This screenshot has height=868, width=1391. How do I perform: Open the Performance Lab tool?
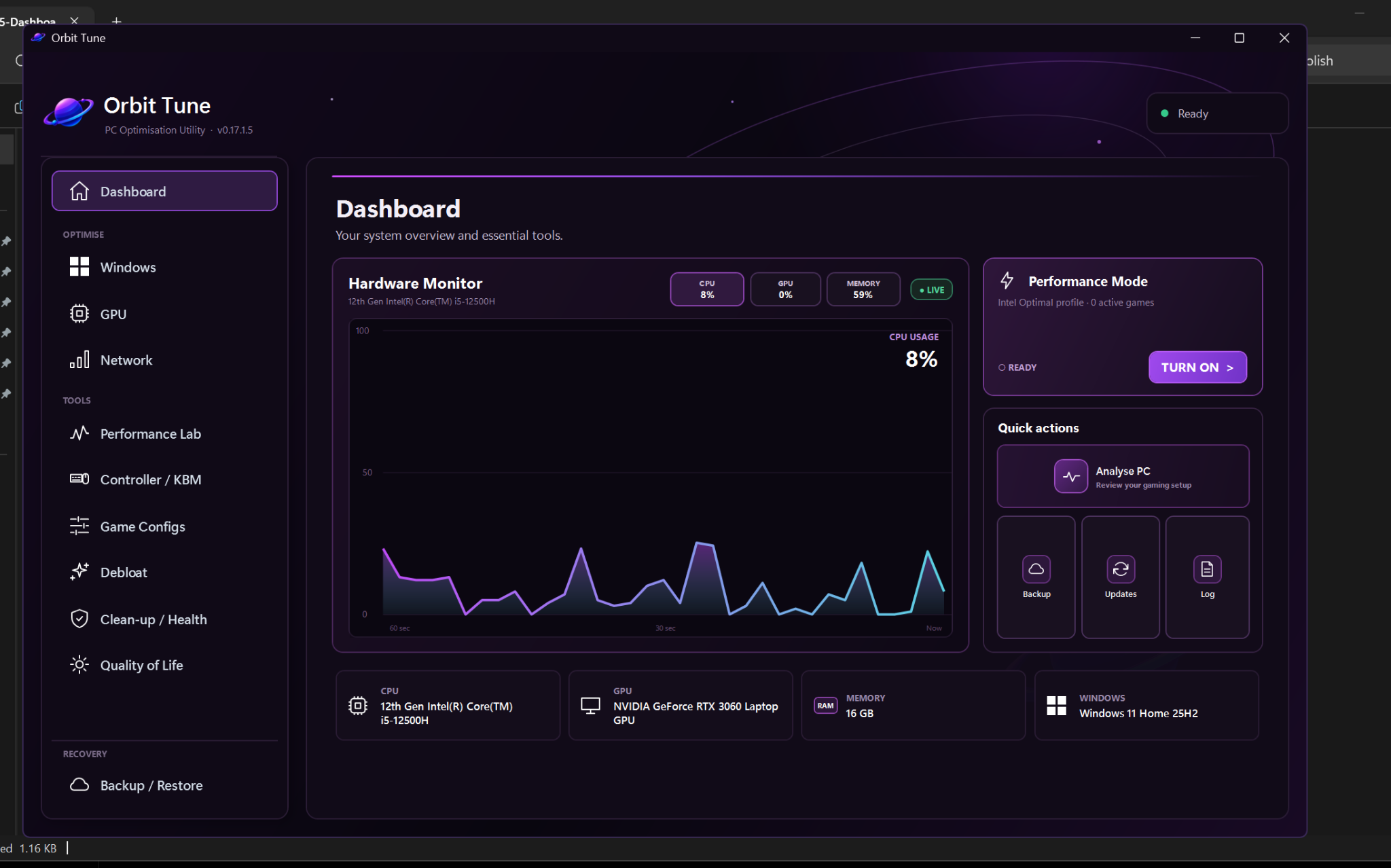tap(164, 433)
